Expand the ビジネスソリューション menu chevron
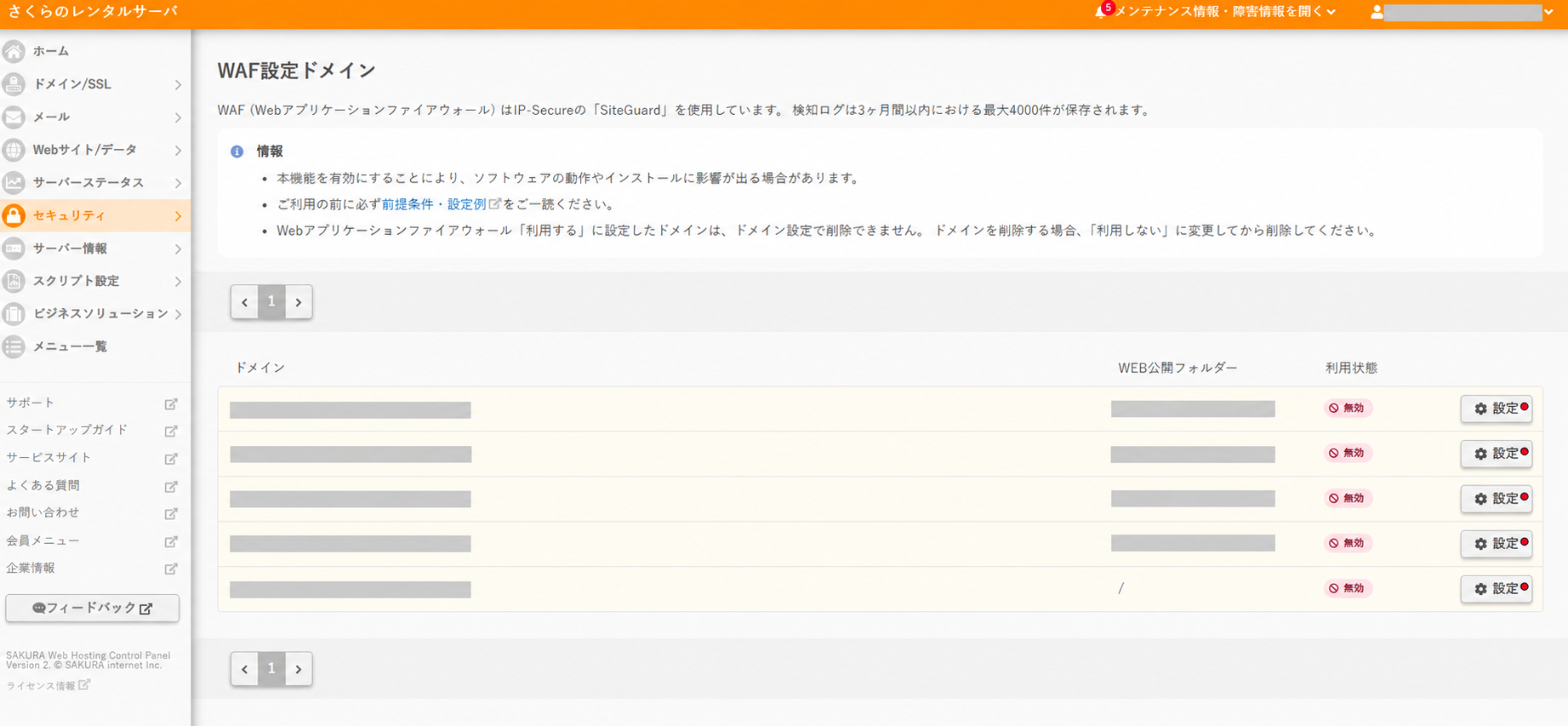The image size is (1568, 726). click(178, 314)
